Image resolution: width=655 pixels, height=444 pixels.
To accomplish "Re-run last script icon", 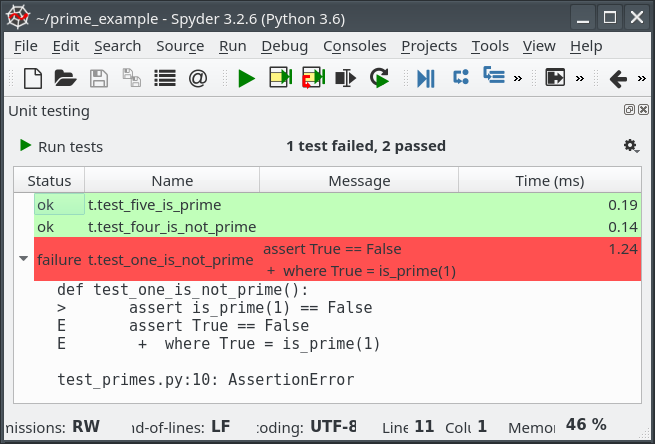I will [x=379, y=78].
